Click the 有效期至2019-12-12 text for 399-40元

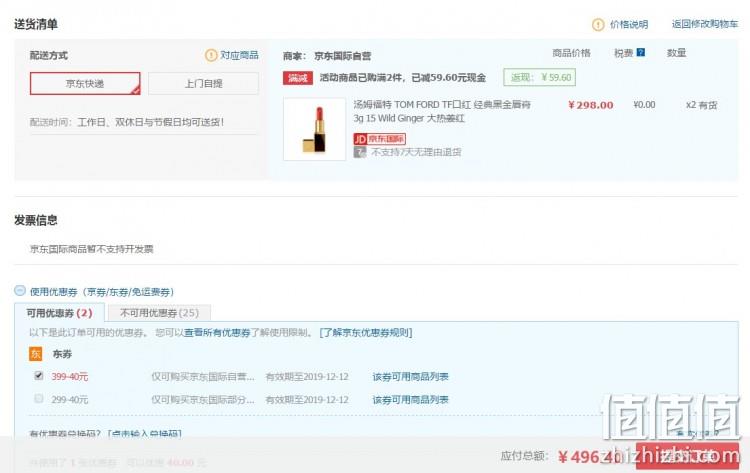point(307,377)
